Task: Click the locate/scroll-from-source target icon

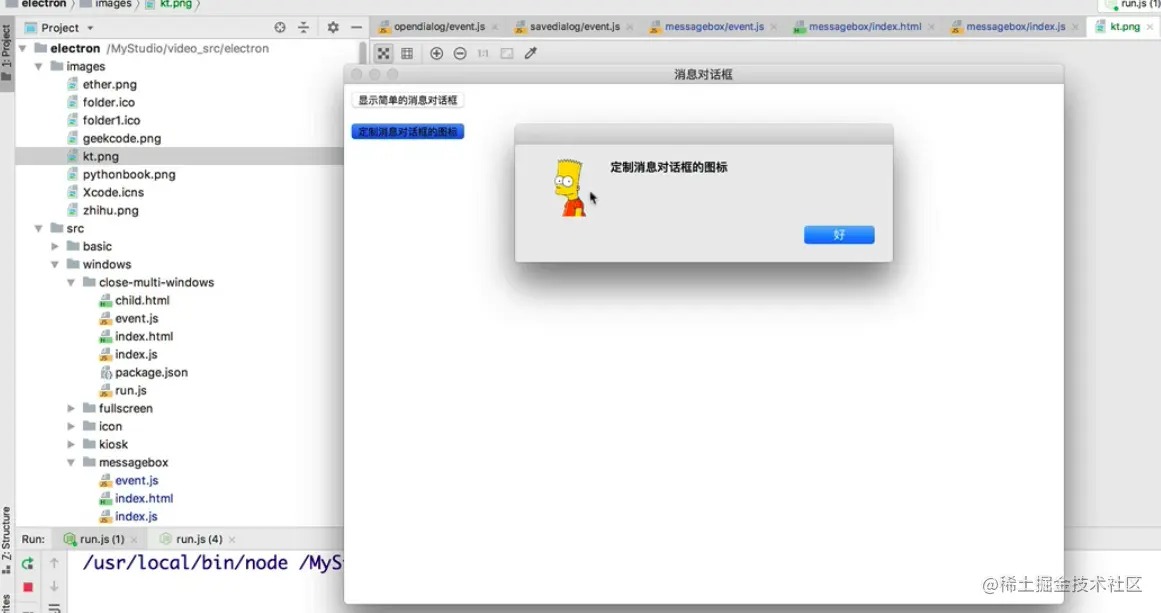Action: [280, 27]
